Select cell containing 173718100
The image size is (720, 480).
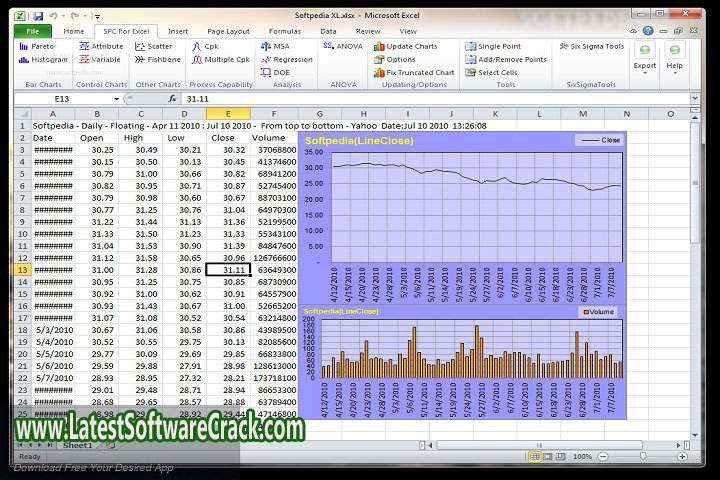coord(274,378)
